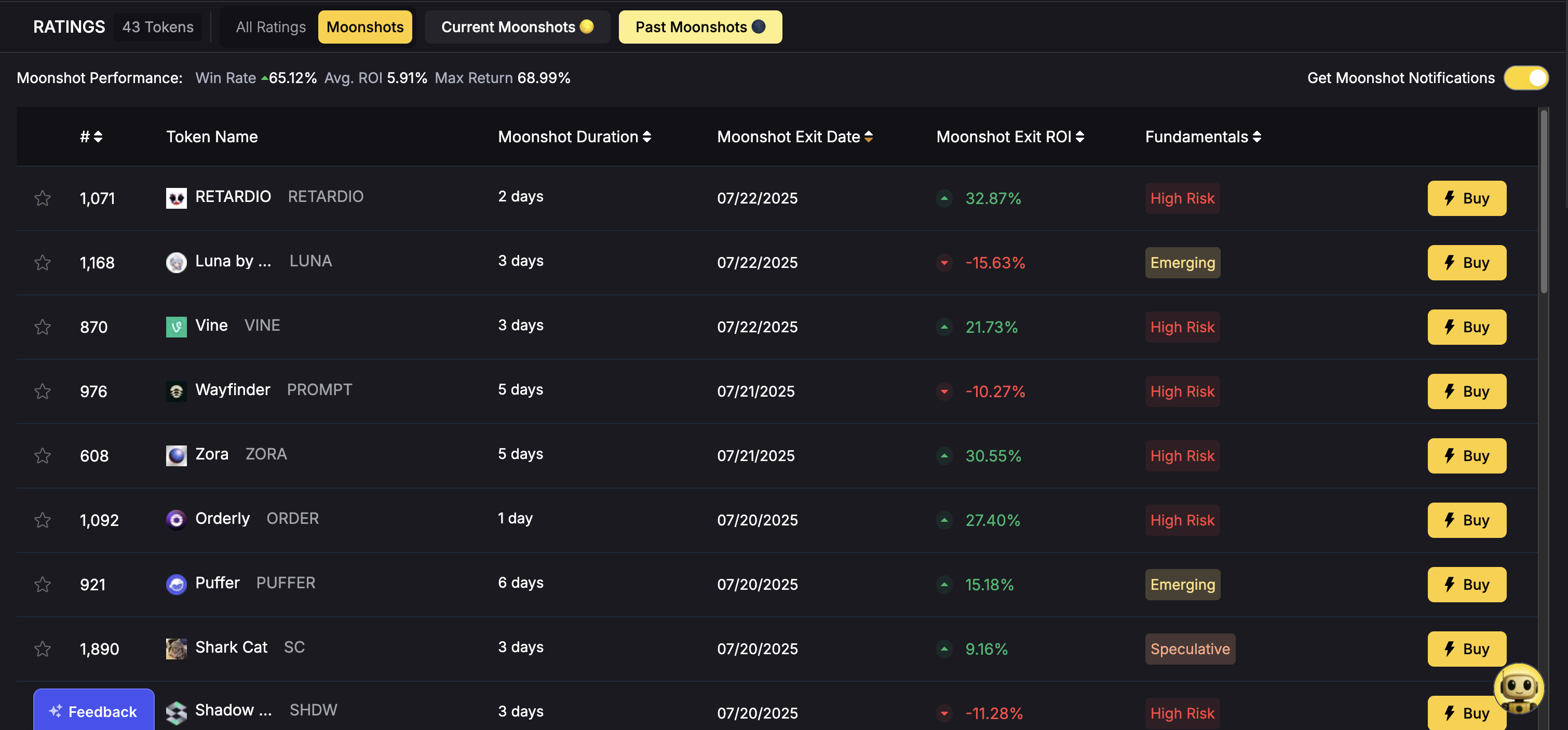Image resolution: width=1568 pixels, height=730 pixels.
Task: Star the Shark Cat SC token
Action: click(x=42, y=649)
